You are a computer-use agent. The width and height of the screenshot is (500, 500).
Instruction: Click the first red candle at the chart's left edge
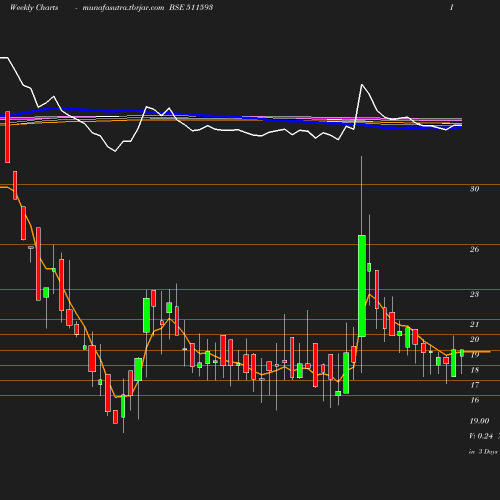pos(7,137)
